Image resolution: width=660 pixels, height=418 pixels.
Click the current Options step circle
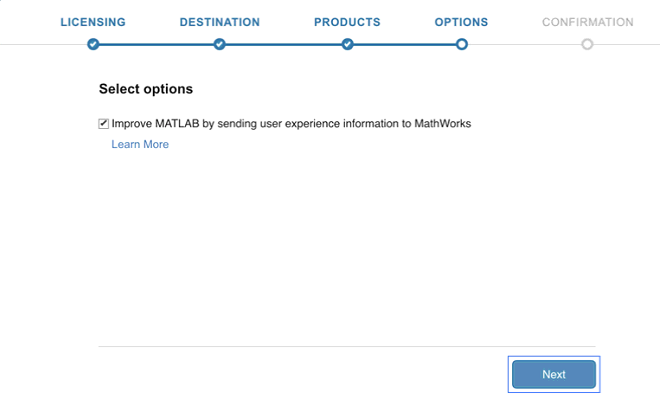coord(462,44)
